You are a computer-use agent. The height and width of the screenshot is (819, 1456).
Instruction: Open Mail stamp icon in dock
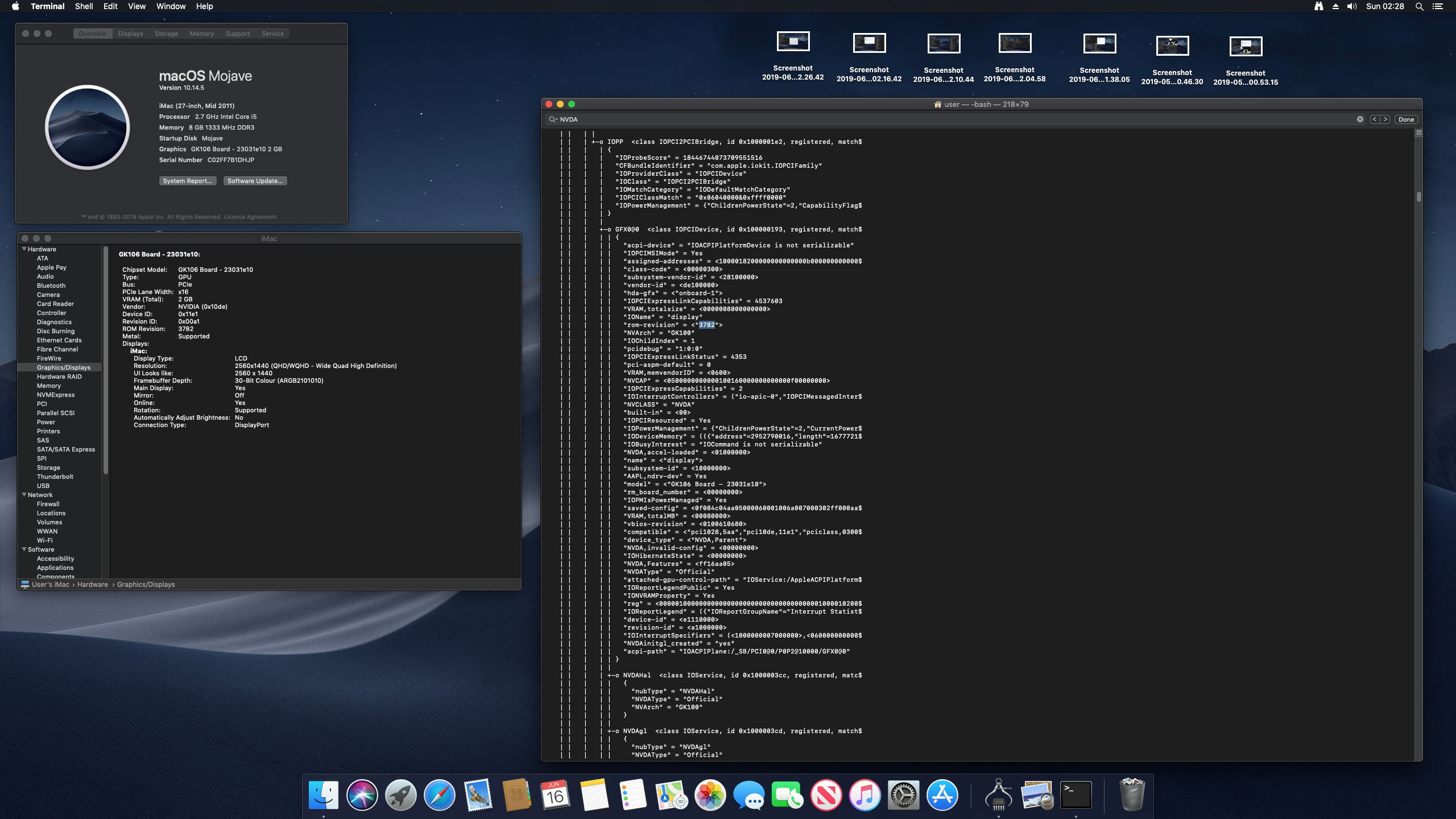point(478,795)
